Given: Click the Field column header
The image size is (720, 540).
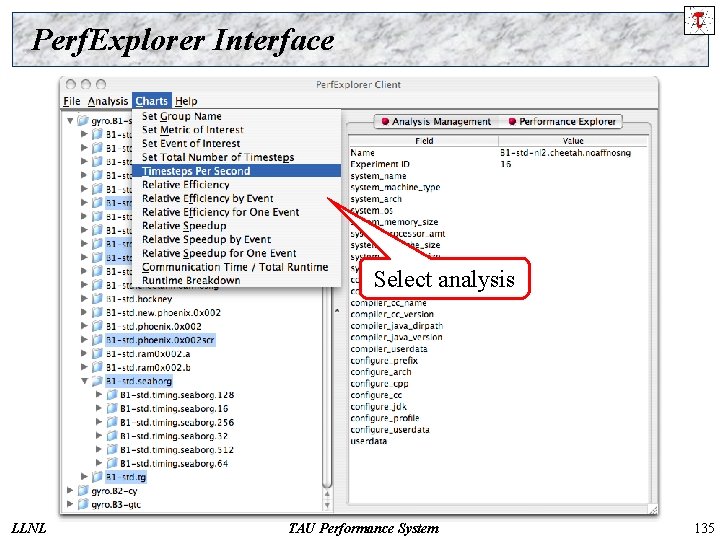Looking at the screenshot, I should click(424, 141).
